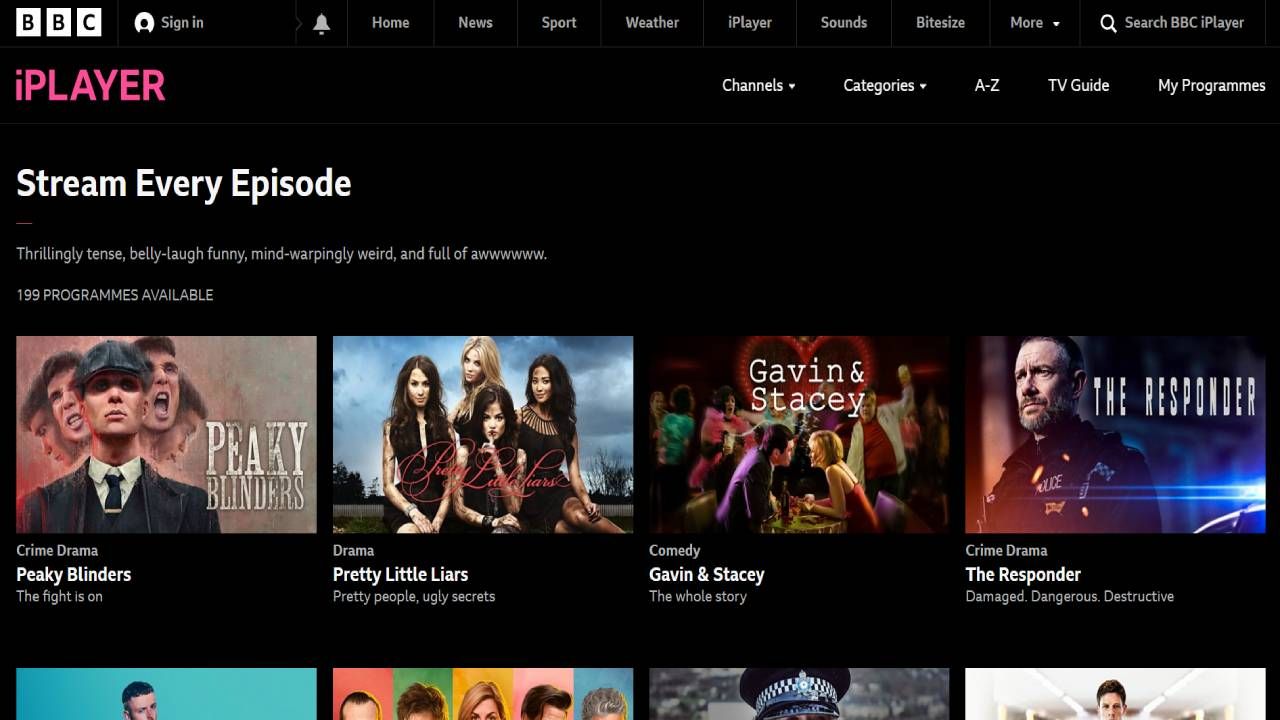This screenshot has height=720, width=1280.
Task: Click 'Crime Drama' label above The Responder
Action: (x=1006, y=550)
